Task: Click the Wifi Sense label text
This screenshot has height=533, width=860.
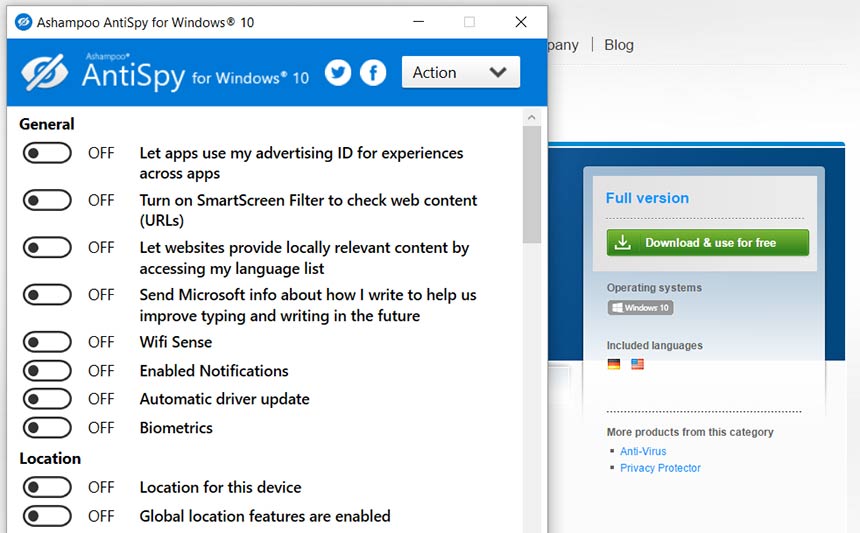Action: coord(176,342)
